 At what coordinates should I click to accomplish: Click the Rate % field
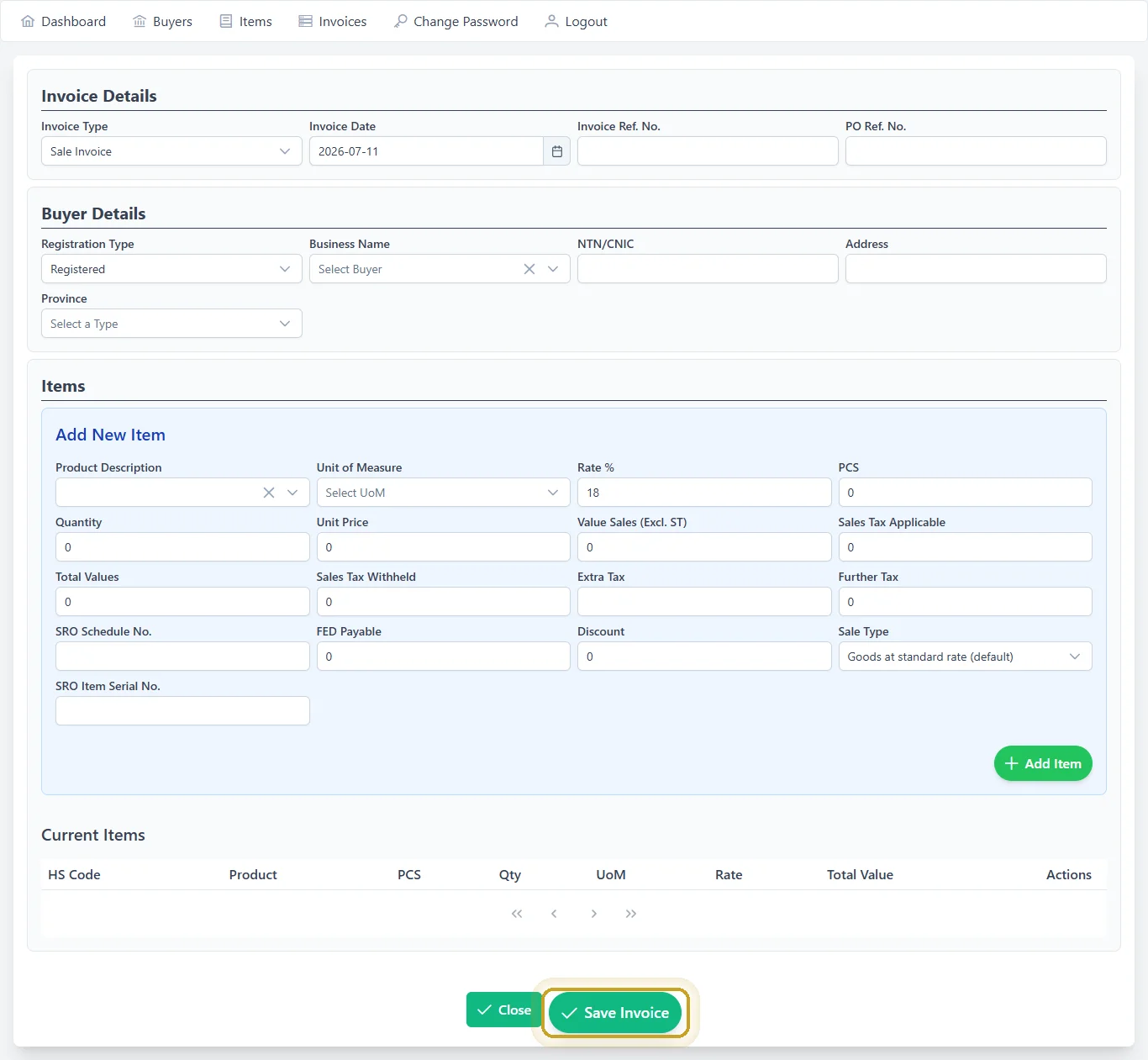coord(704,493)
